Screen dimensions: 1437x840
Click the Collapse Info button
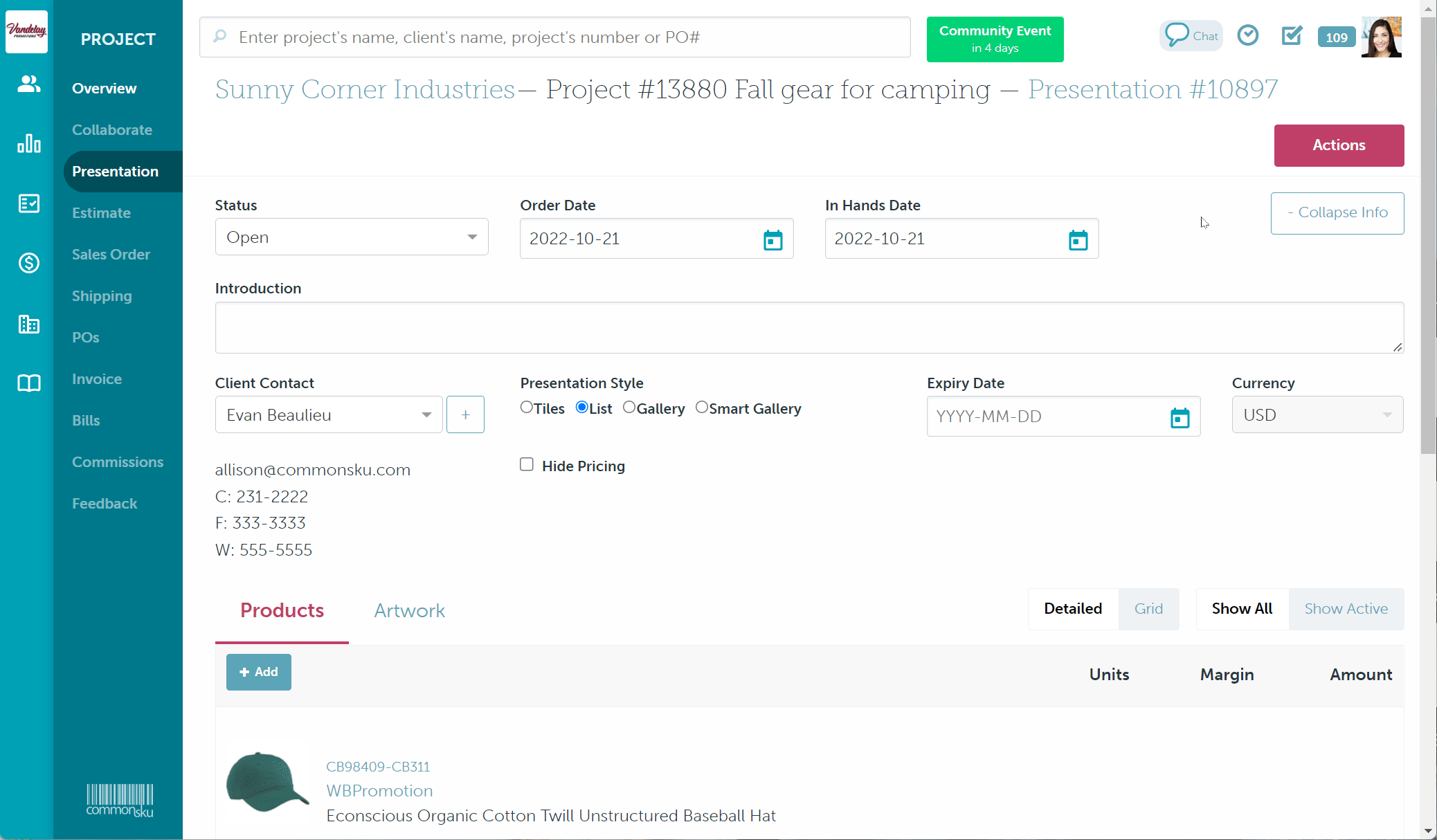pos(1337,213)
